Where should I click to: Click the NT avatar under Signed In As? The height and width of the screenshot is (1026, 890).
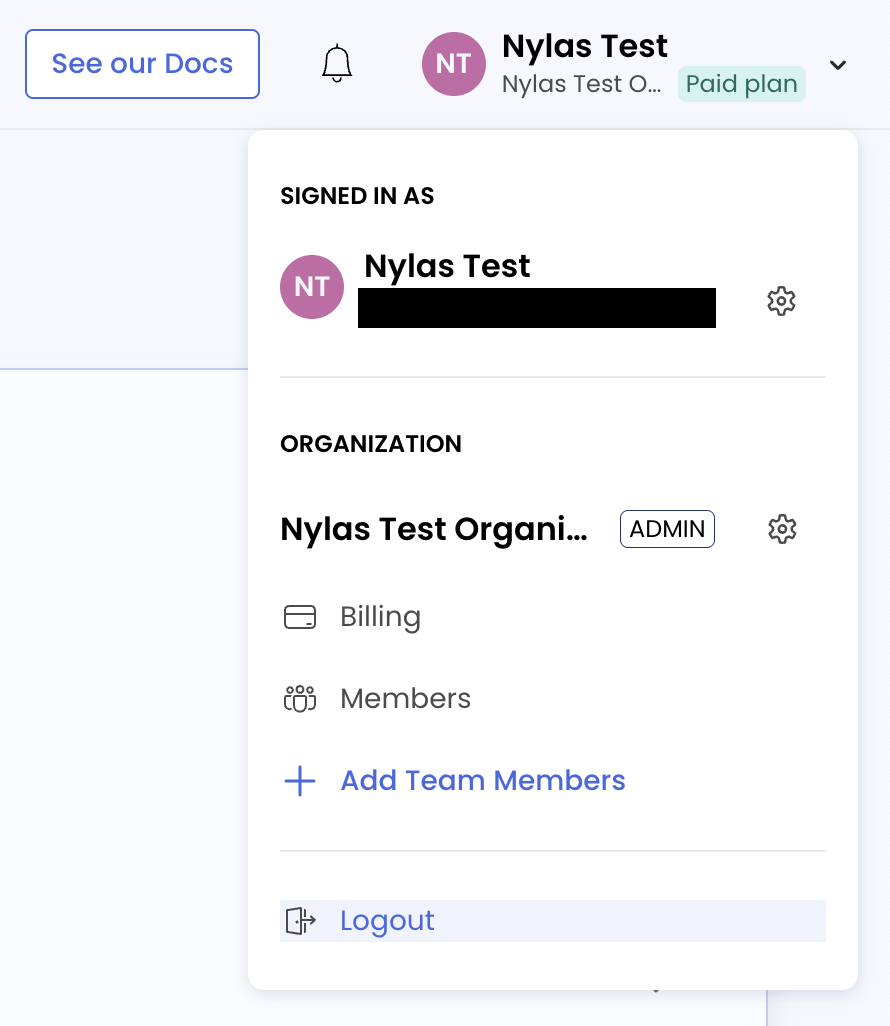(x=312, y=287)
